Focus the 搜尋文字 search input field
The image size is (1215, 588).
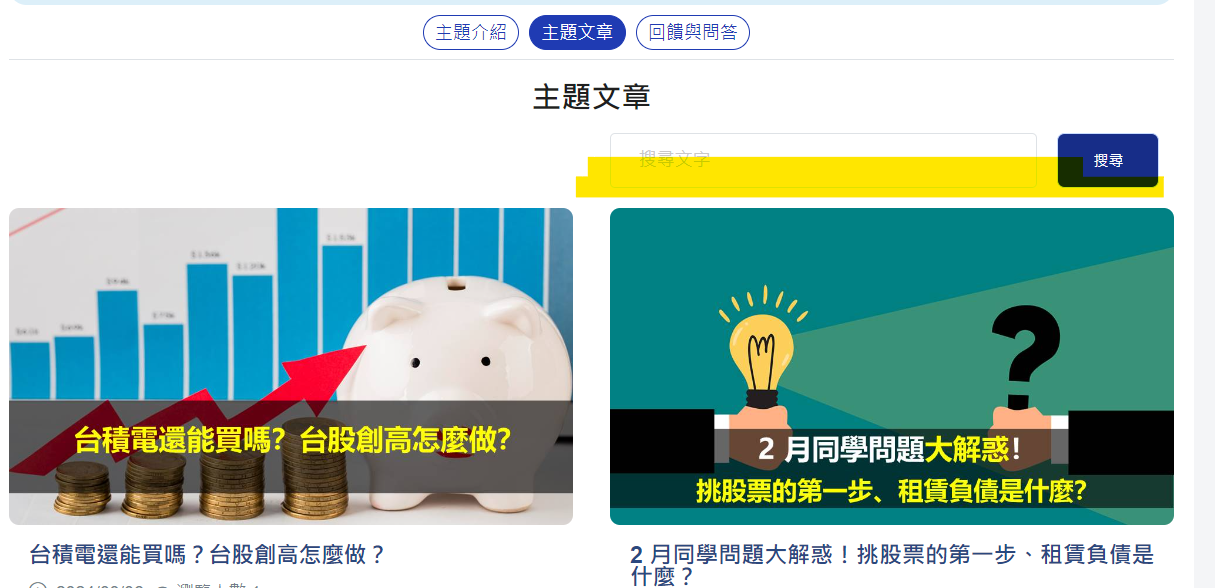[823, 160]
